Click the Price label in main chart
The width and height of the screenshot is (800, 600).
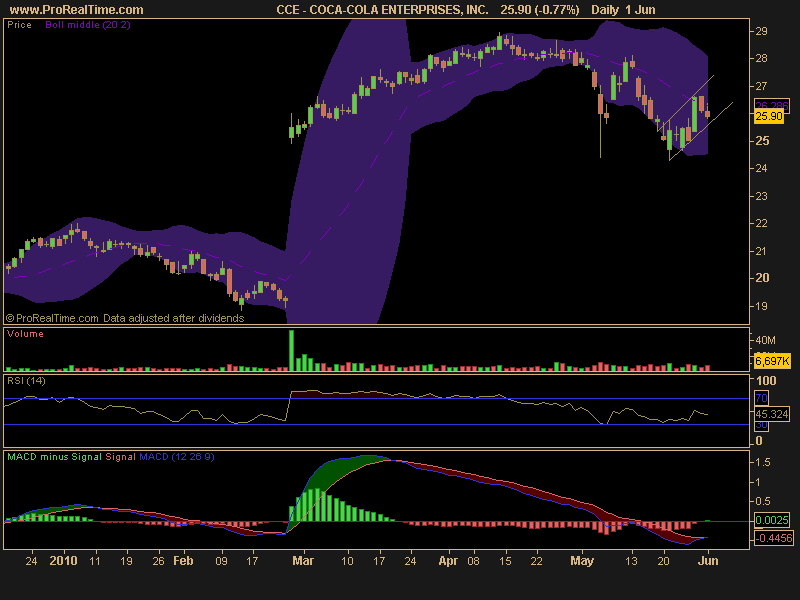19,24
